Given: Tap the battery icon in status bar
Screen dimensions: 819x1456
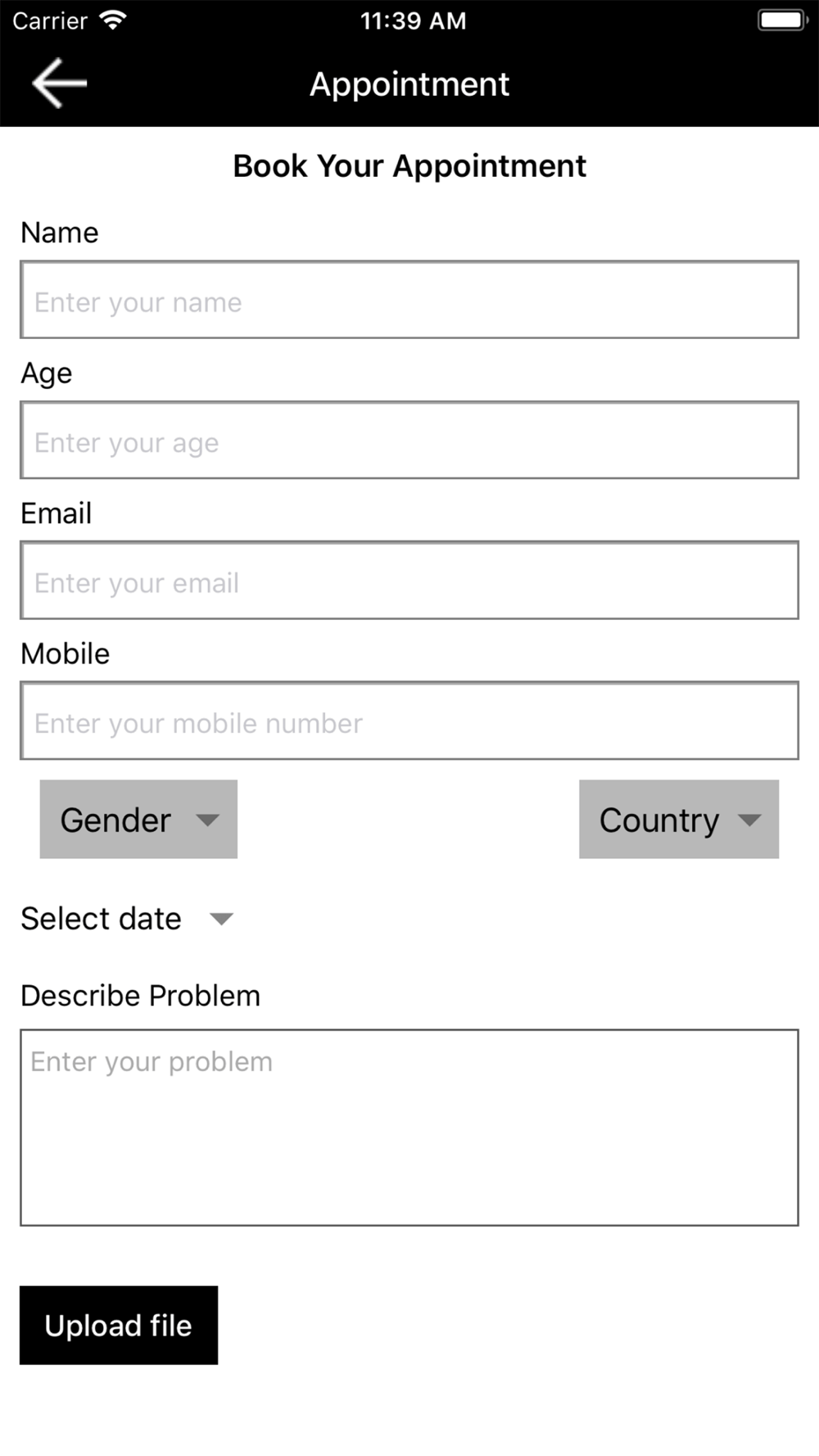Looking at the screenshot, I should pyautogui.click(x=782, y=20).
